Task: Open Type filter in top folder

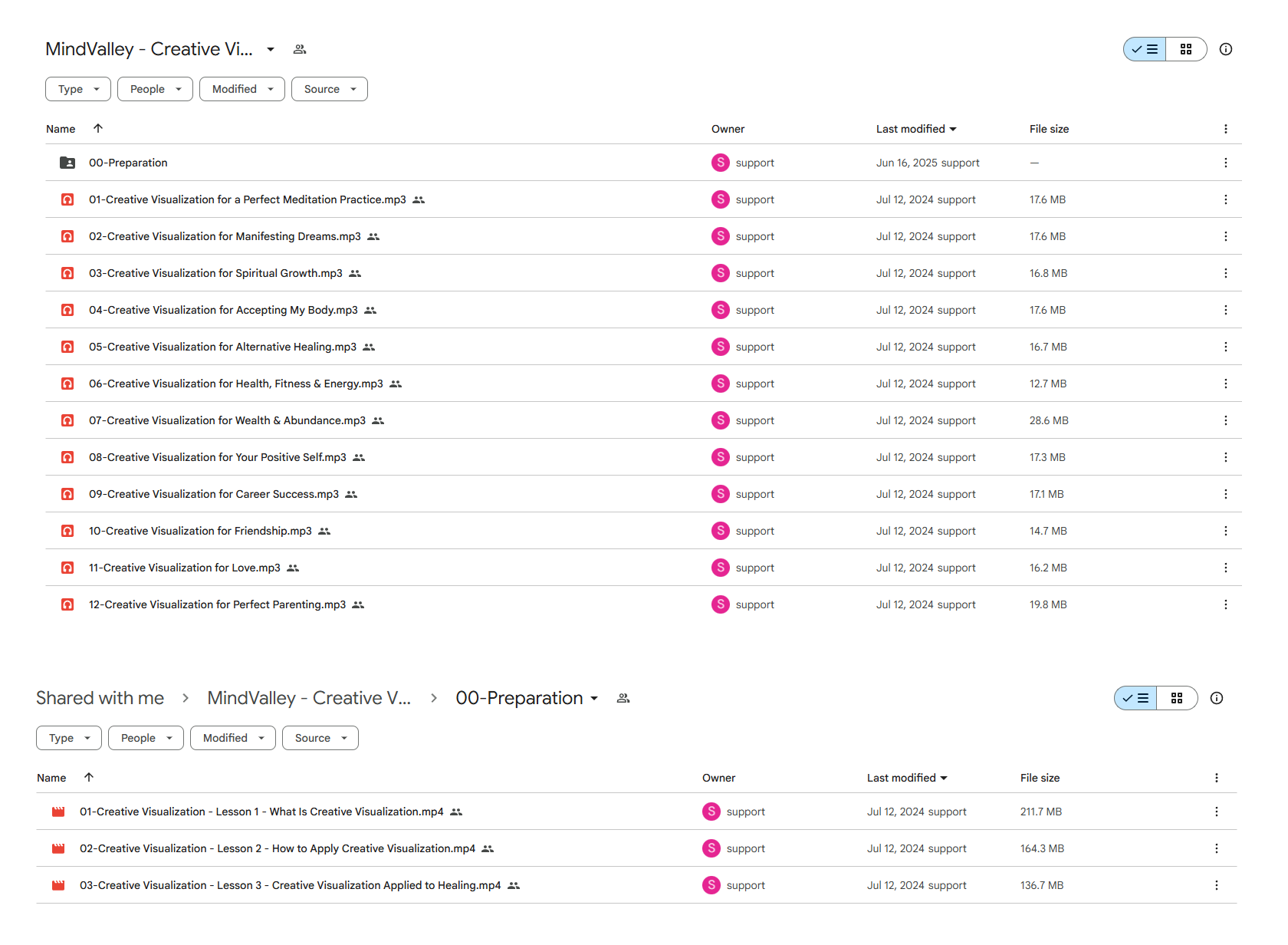Action: pos(78,89)
